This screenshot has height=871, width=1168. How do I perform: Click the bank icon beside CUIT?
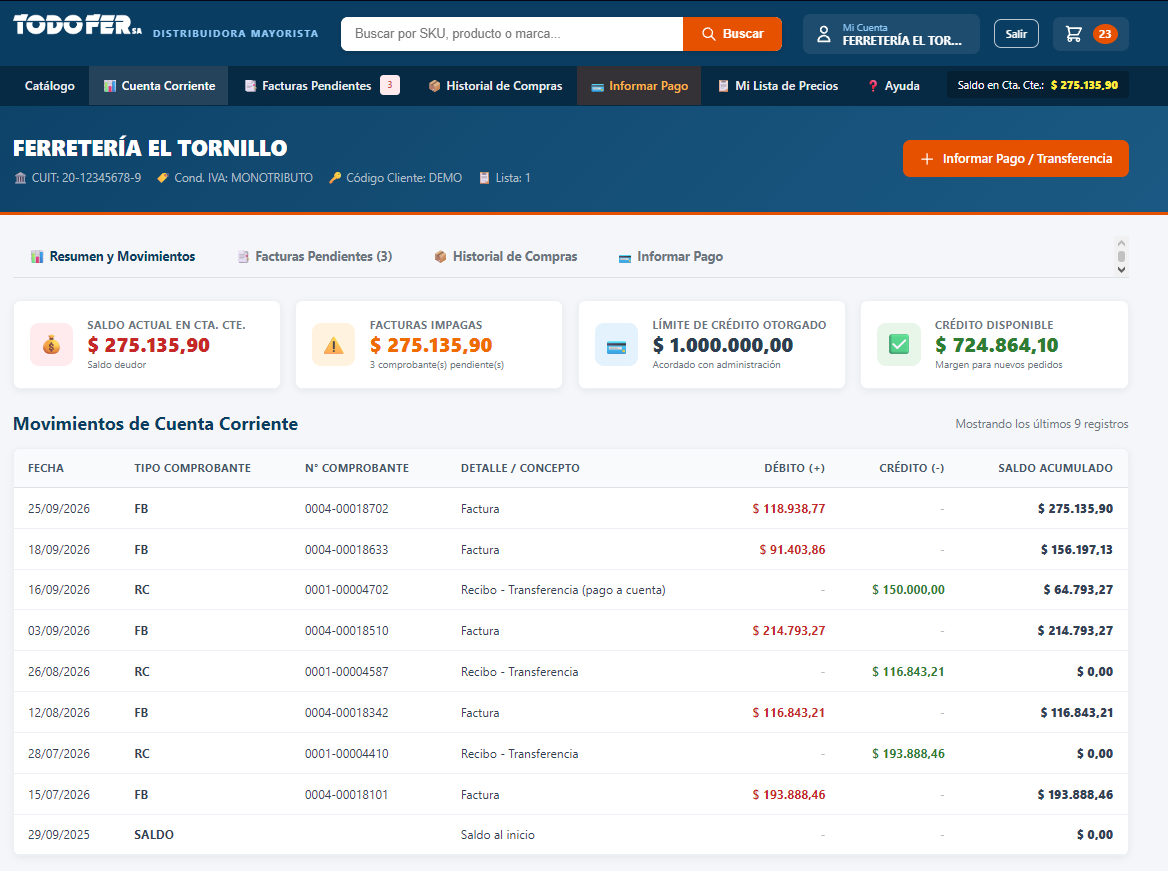point(20,178)
